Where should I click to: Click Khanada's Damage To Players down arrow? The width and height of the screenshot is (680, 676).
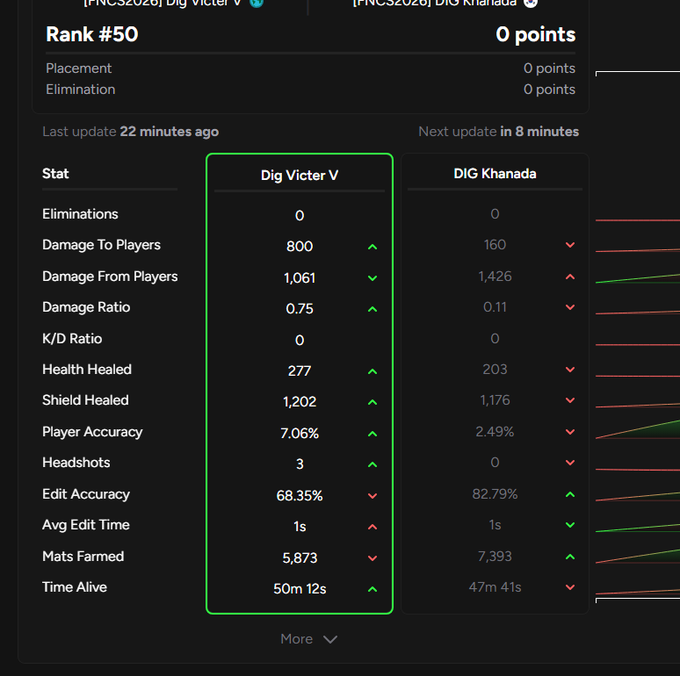pyautogui.click(x=570, y=245)
